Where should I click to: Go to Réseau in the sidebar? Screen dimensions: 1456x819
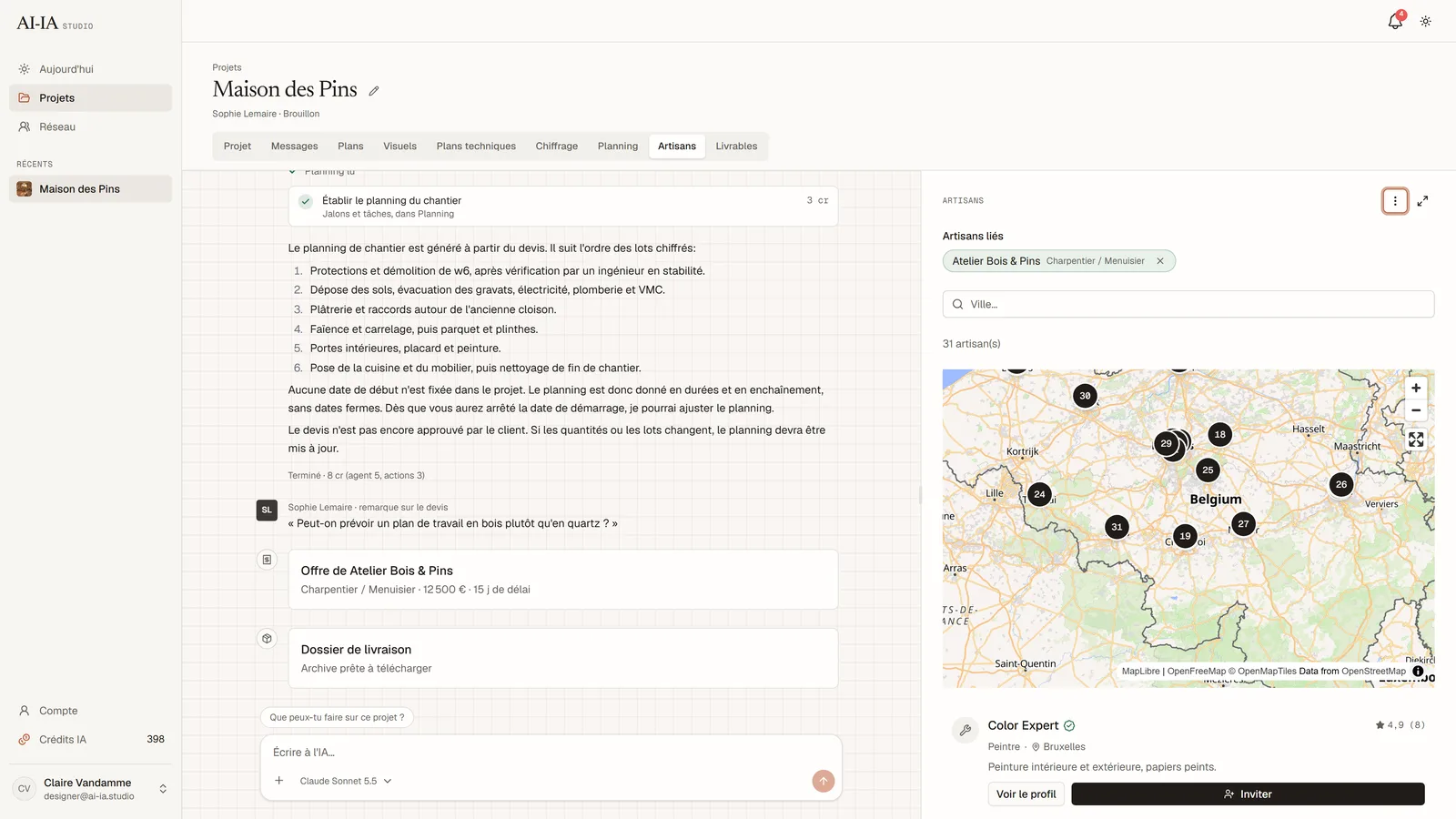tap(90, 127)
